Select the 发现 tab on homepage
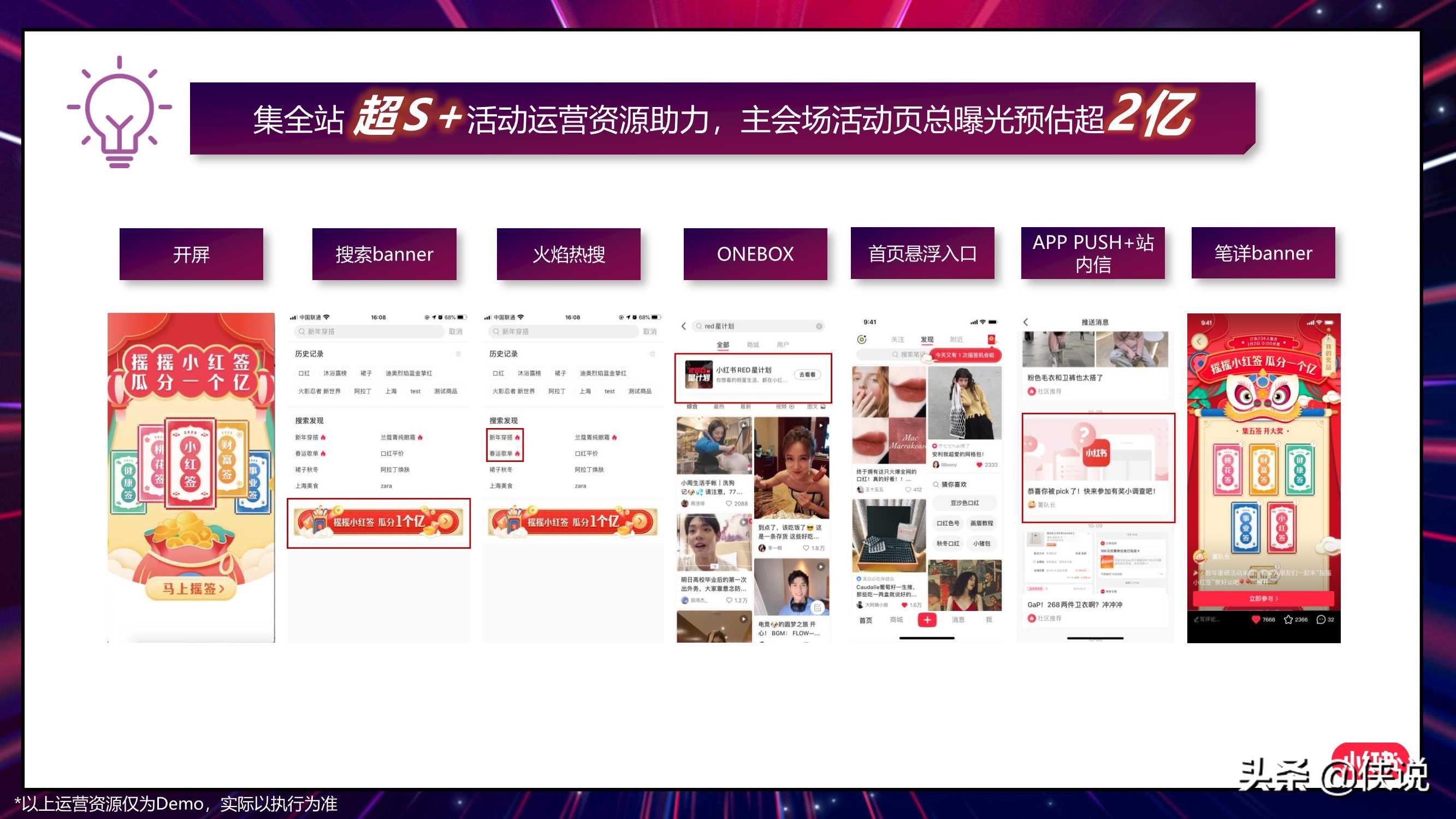Image resolution: width=1456 pixels, height=819 pixels. (927, 339)
